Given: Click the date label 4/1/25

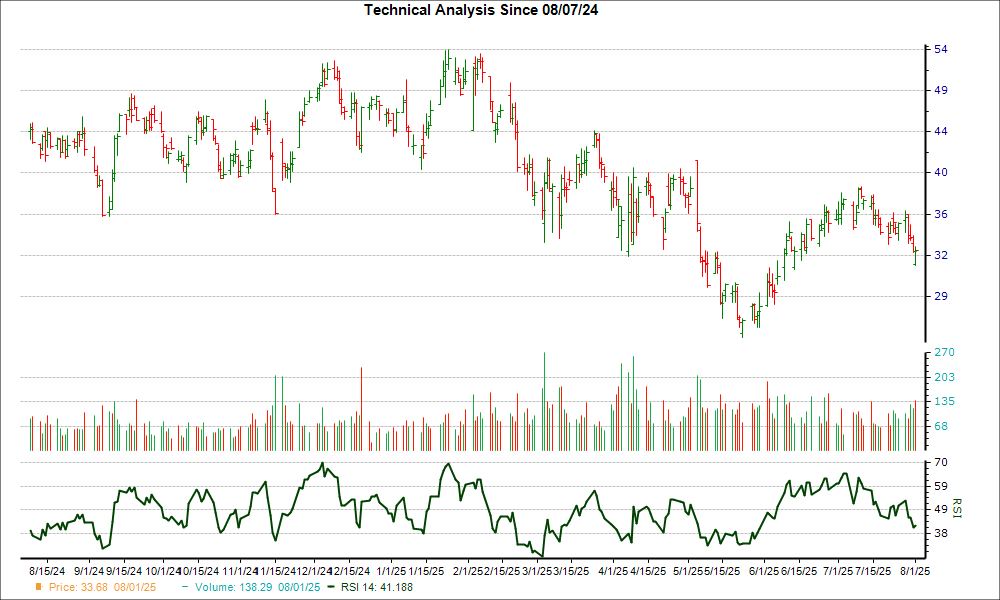Looking at the screenshot, I should 613,571.
